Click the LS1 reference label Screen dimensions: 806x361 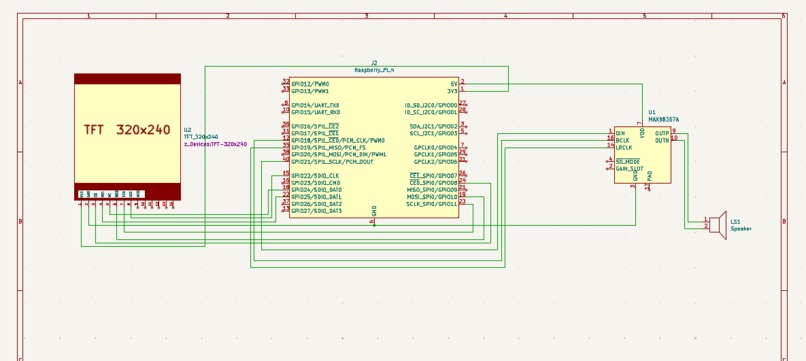click(x=735, y=222)
